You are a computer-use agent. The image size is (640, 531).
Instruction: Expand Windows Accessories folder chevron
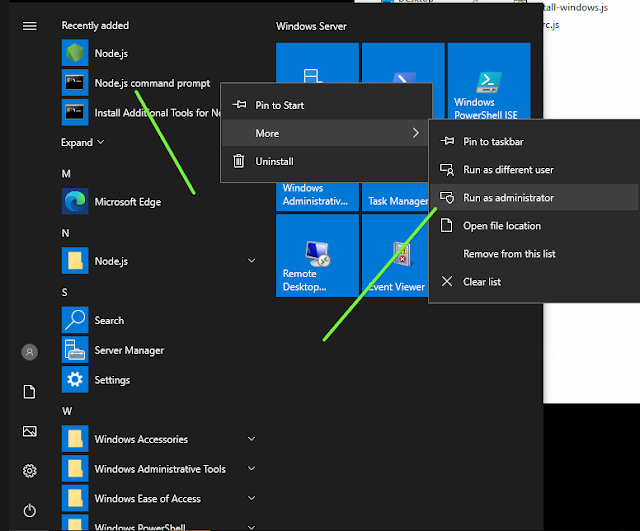coord(251,439)
